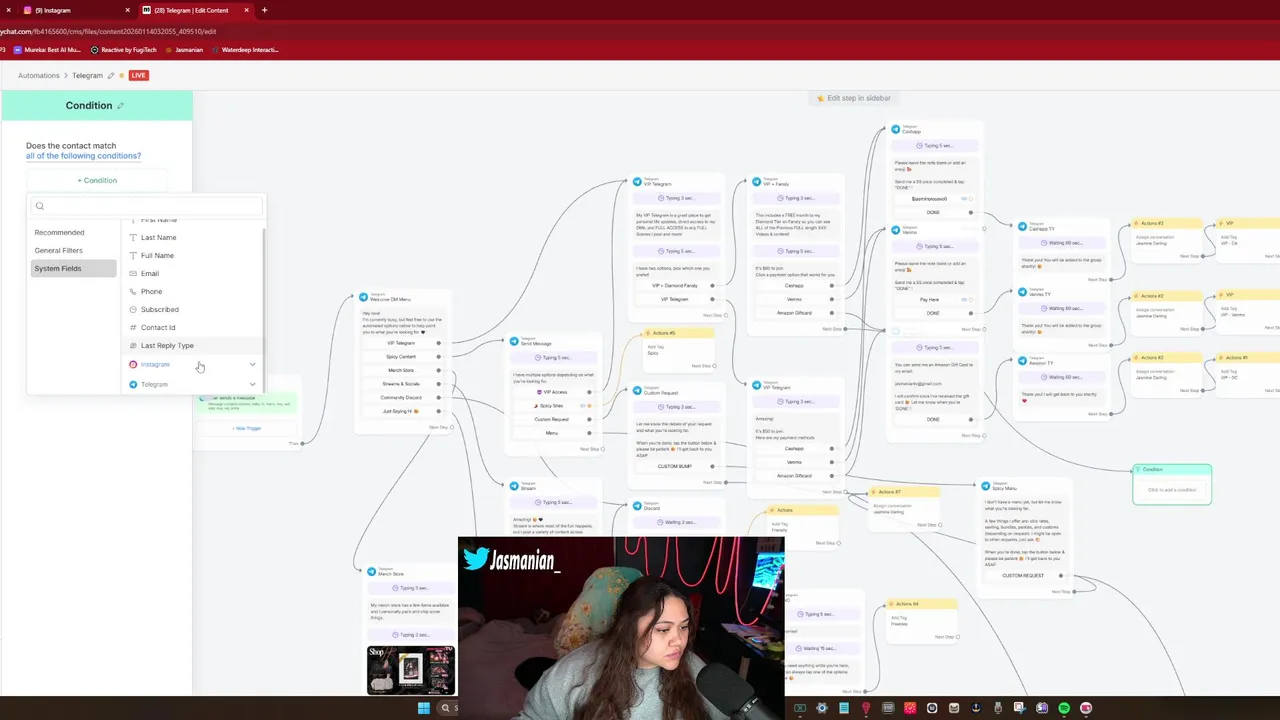
Task: Close the Telegram Edit Content tab
Action: [x=247, y=10]
